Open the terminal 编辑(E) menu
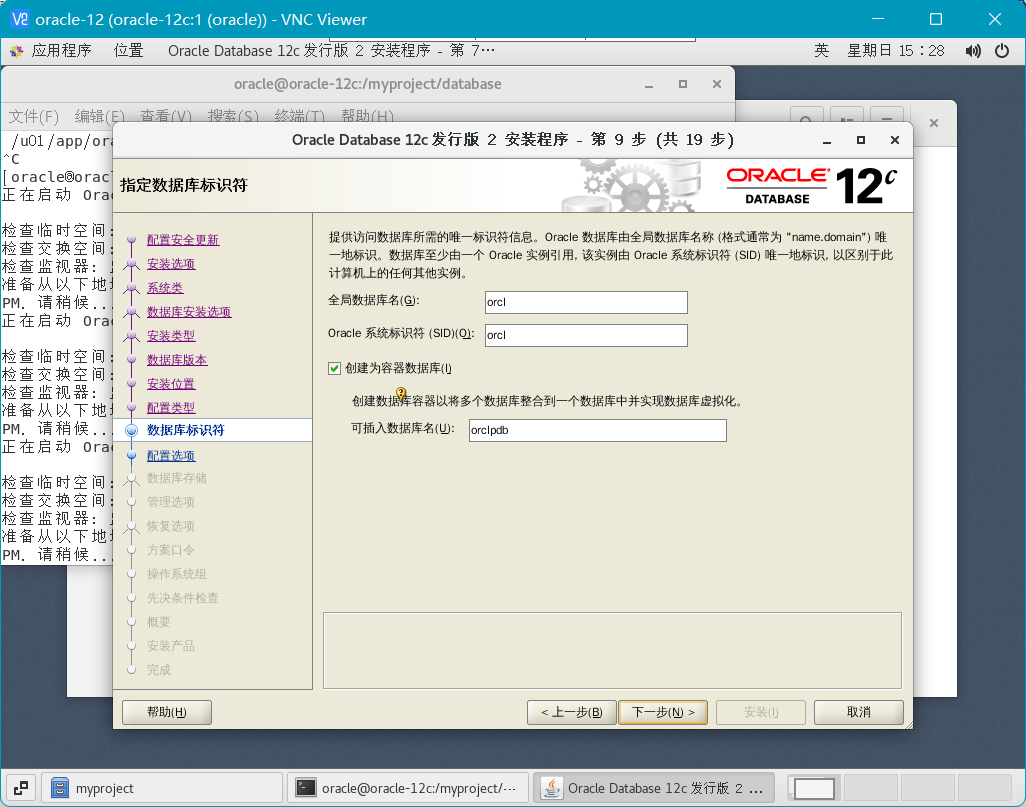 pyautogui.click(x=99, y=116)
